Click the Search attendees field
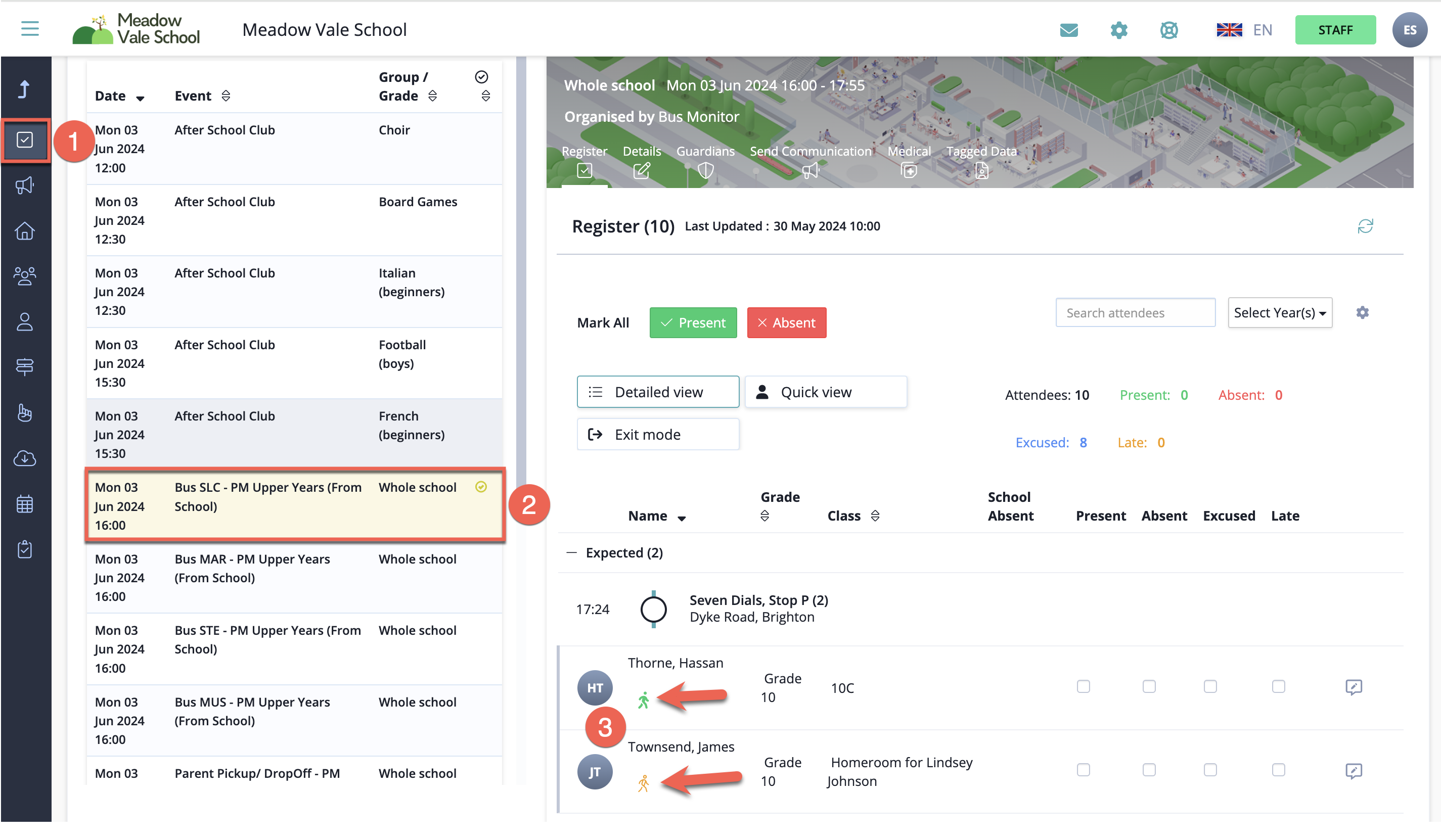The width and height of the screenshot is (1441, 840). point(1135,312)
